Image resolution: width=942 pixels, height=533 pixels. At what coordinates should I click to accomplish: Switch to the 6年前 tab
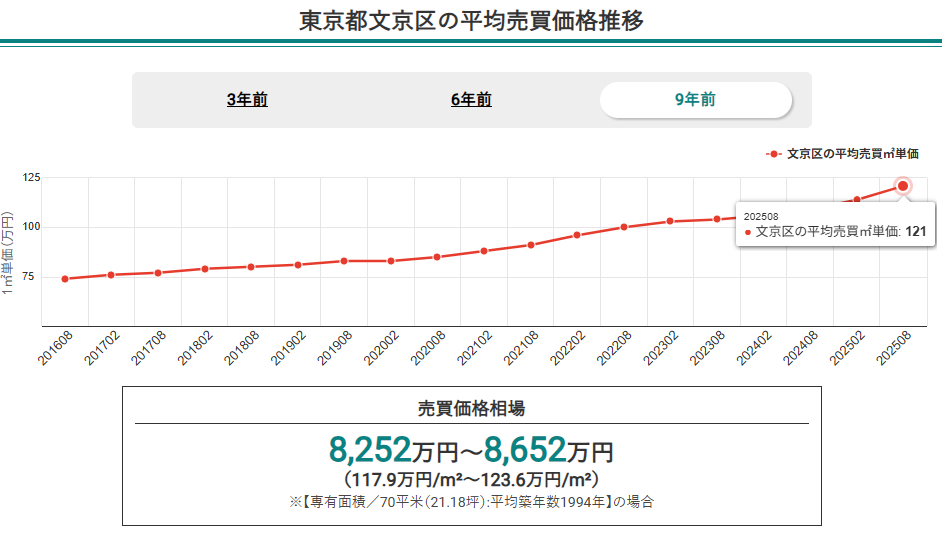(x=471, y=100)
